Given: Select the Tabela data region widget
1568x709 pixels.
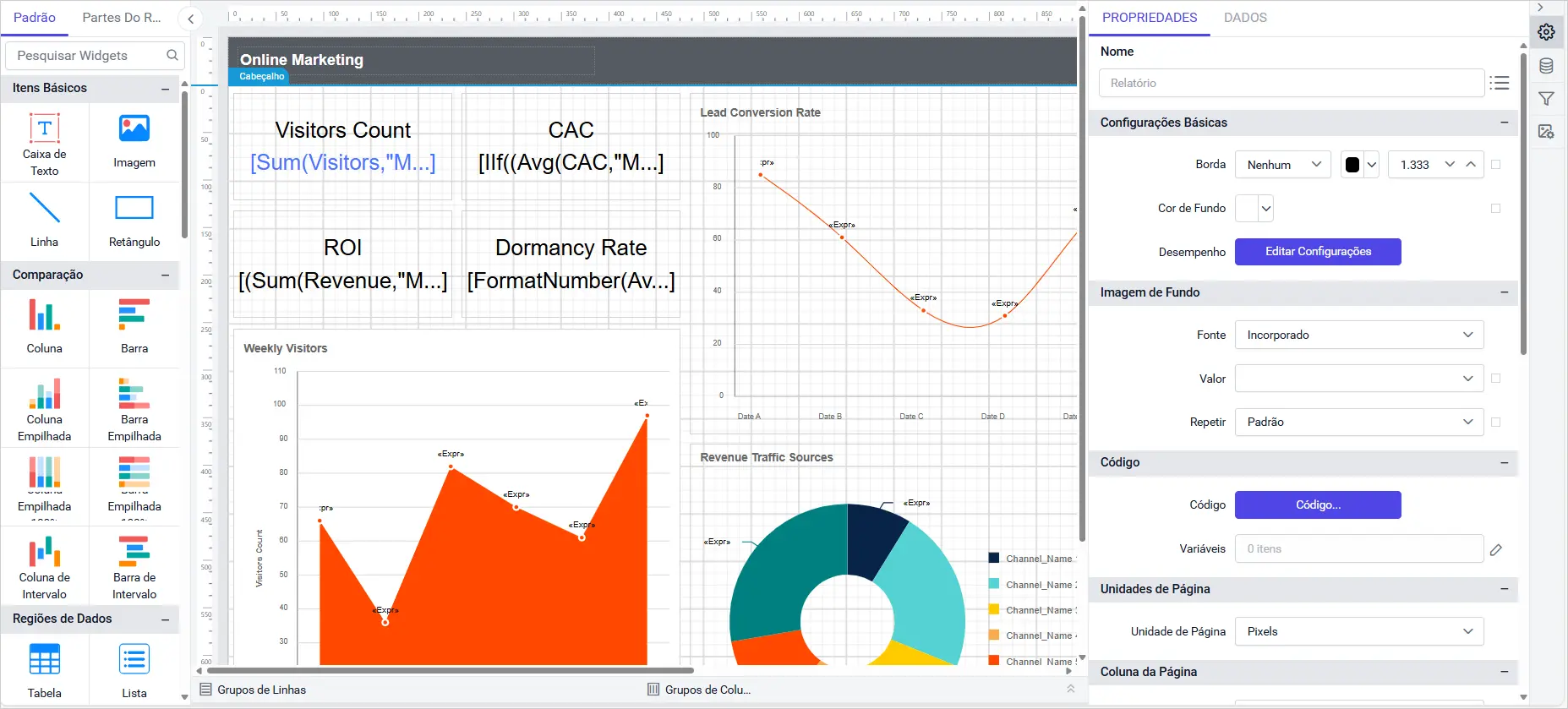Looking at the screenshot, I should coord(45,671).
